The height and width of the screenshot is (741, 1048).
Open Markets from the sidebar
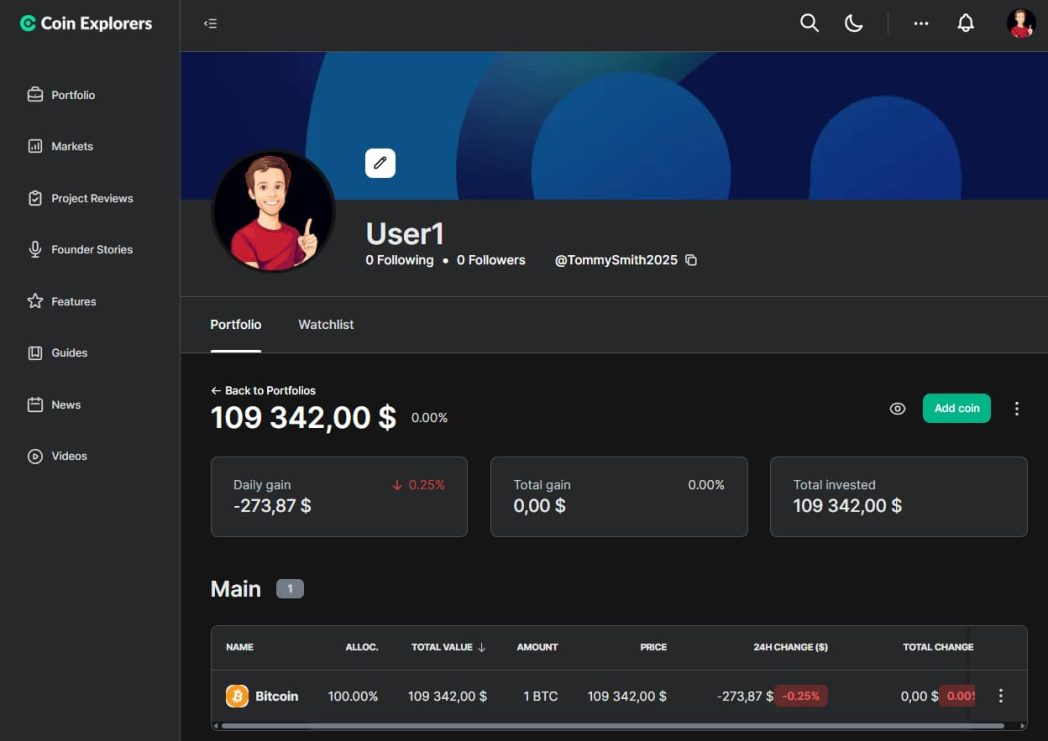[x=72, y=146]
